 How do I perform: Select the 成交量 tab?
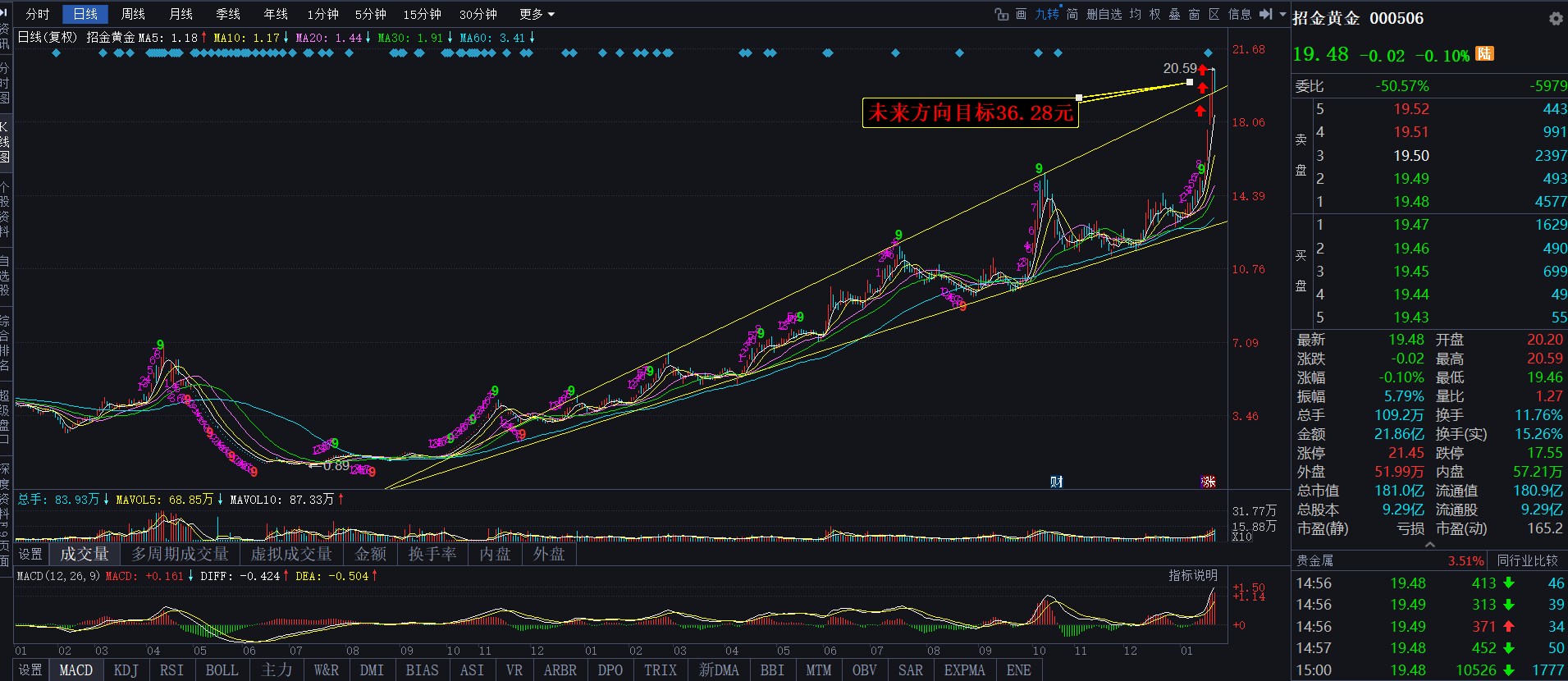[x=85, y=555]
